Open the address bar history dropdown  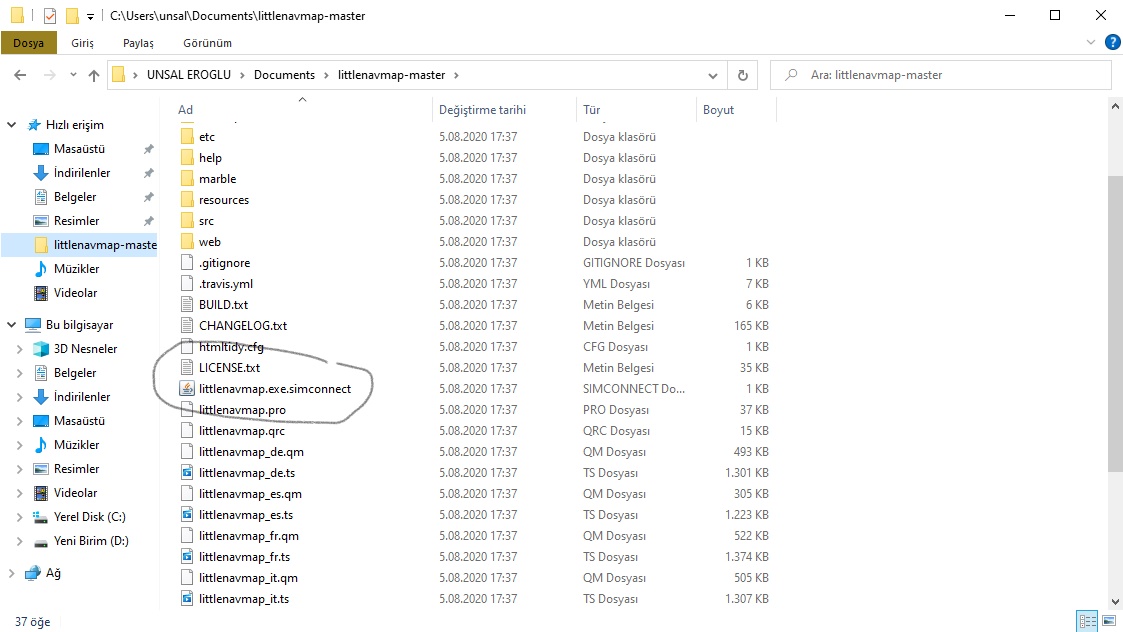tap(713, 75)
